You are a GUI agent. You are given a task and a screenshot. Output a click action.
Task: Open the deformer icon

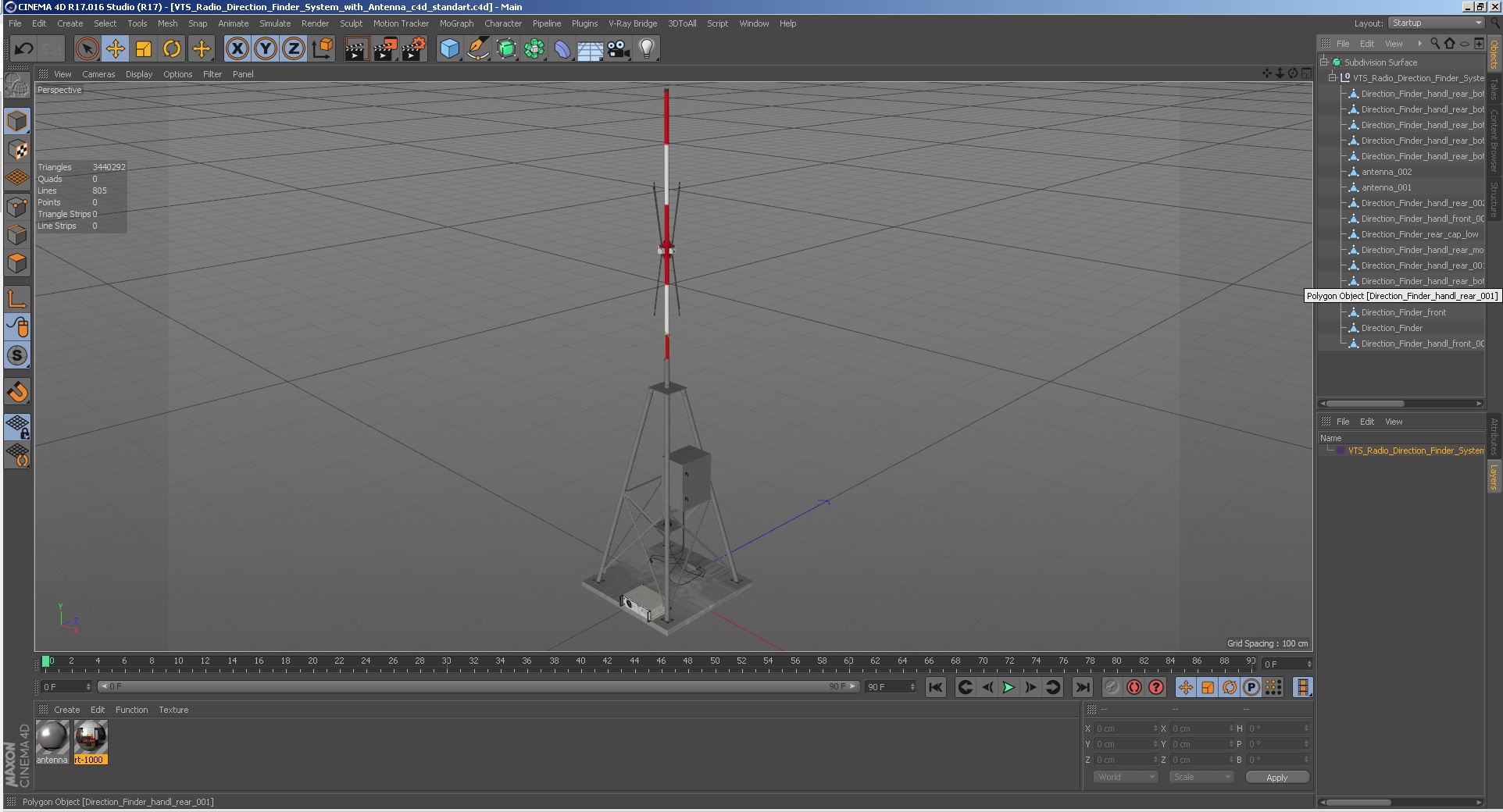pyautogui.click(x=562, y=49)
